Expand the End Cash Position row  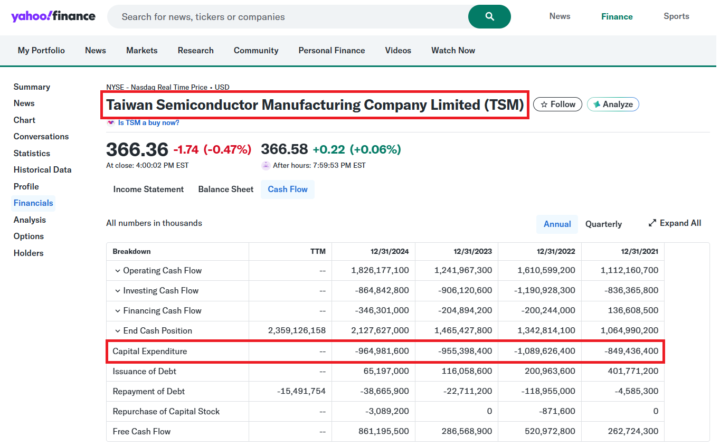click(x=118, y=331)
